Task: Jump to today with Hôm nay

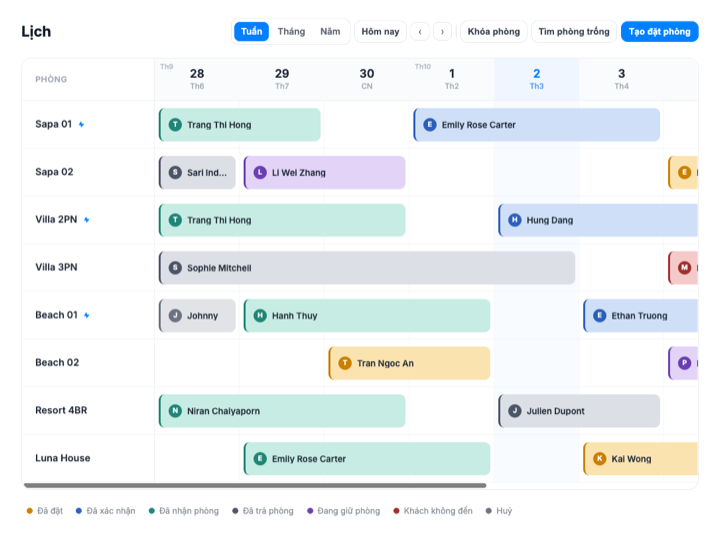Action: tap(380, 31)
